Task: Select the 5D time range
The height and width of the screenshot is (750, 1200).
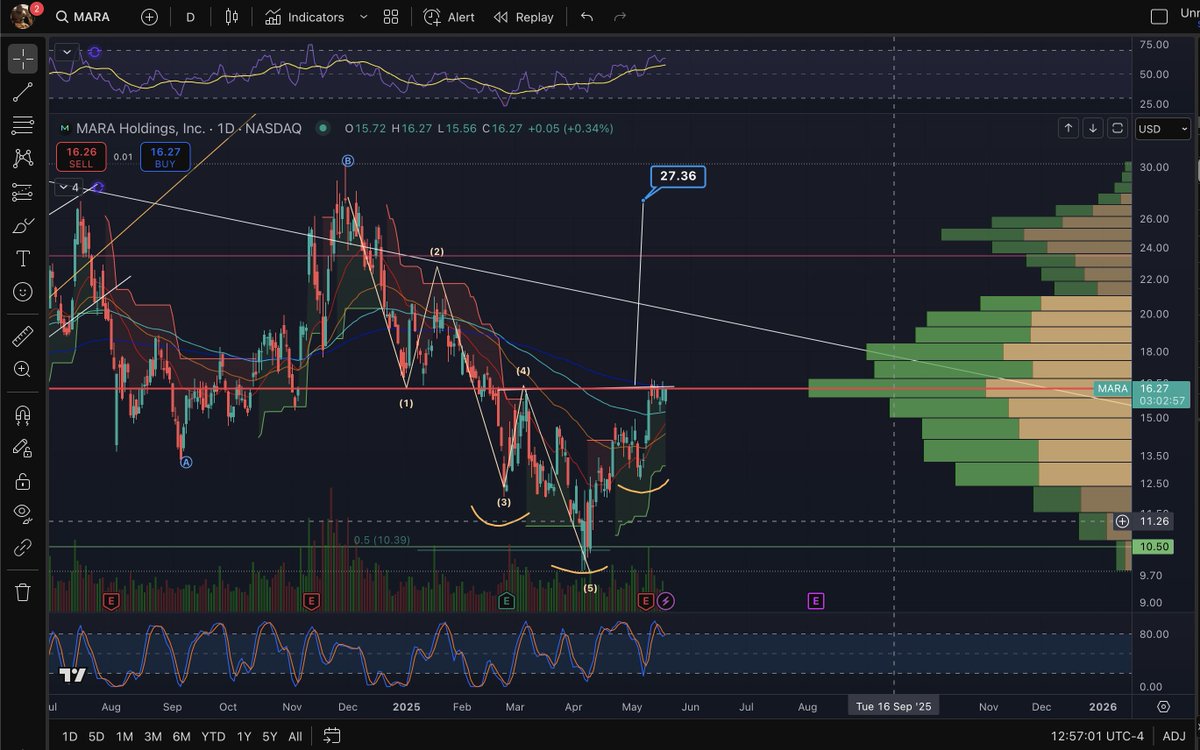Action: pyautogui.click(x=96, y=737)
